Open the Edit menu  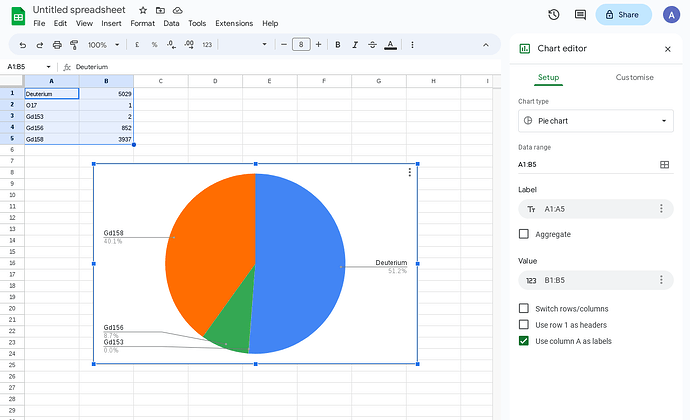click(x=60, y=23)
